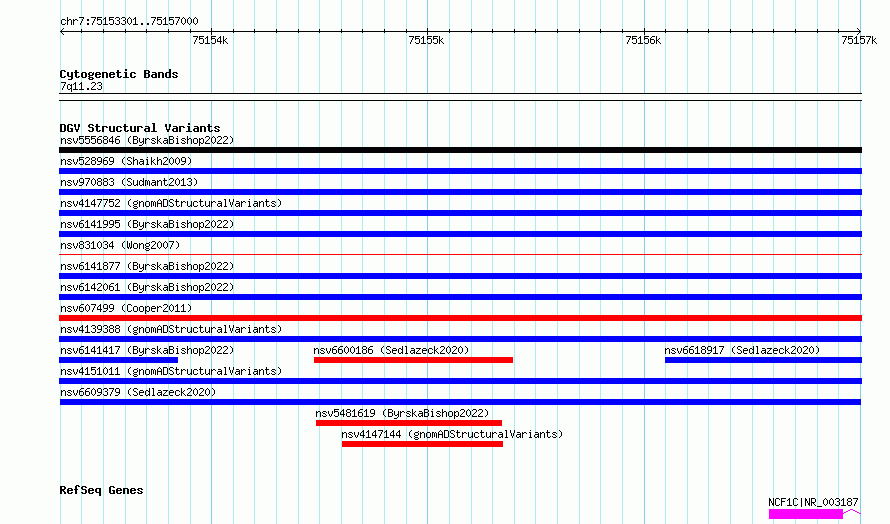Viewport: 890px width, 524px height.
Task: Open nsv4147144 (gnomADStructuralVariants) label
Action: click(x=452, y=434)
